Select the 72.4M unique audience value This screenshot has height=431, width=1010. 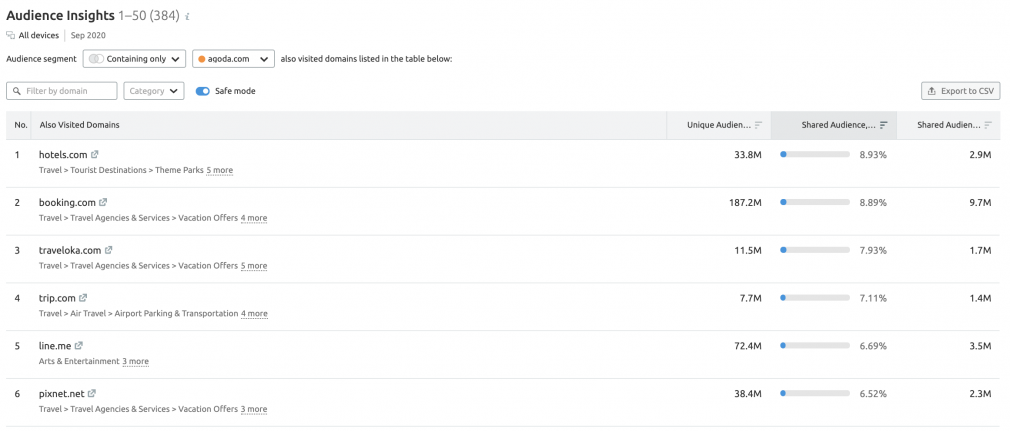click(x=748, y=346)
